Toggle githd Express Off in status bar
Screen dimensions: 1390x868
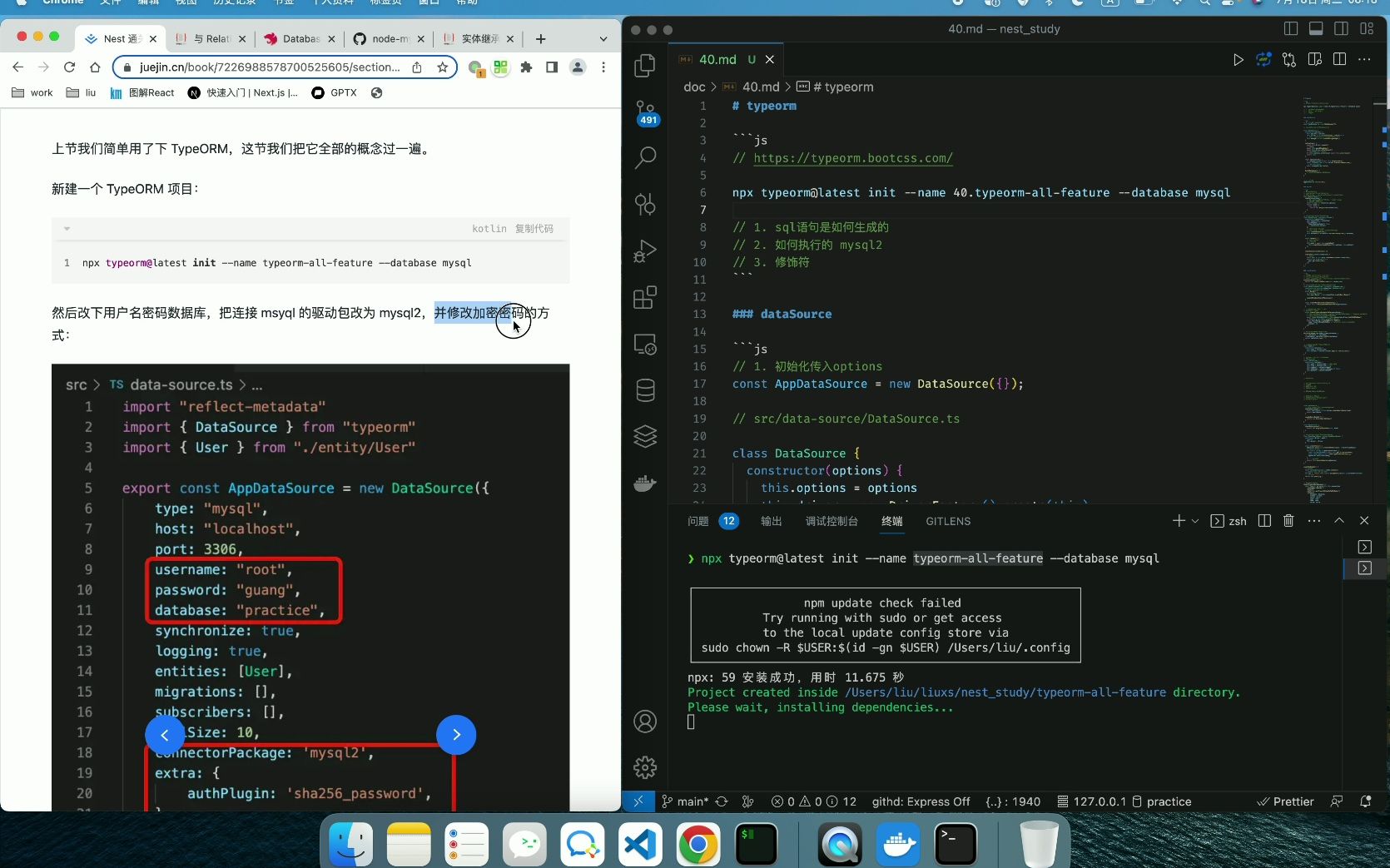pyautogui.click(x=921, y=801)
